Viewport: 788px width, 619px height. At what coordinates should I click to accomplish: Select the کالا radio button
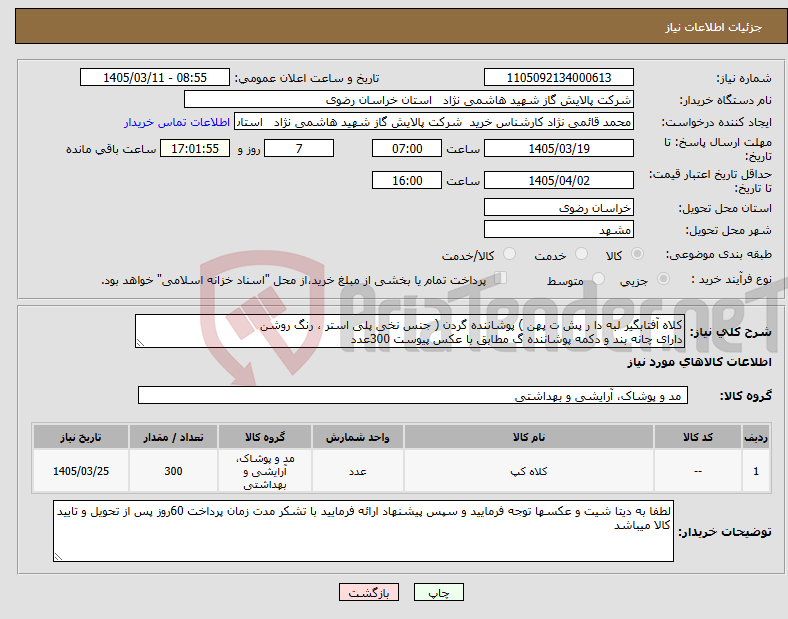coord(637,254)
